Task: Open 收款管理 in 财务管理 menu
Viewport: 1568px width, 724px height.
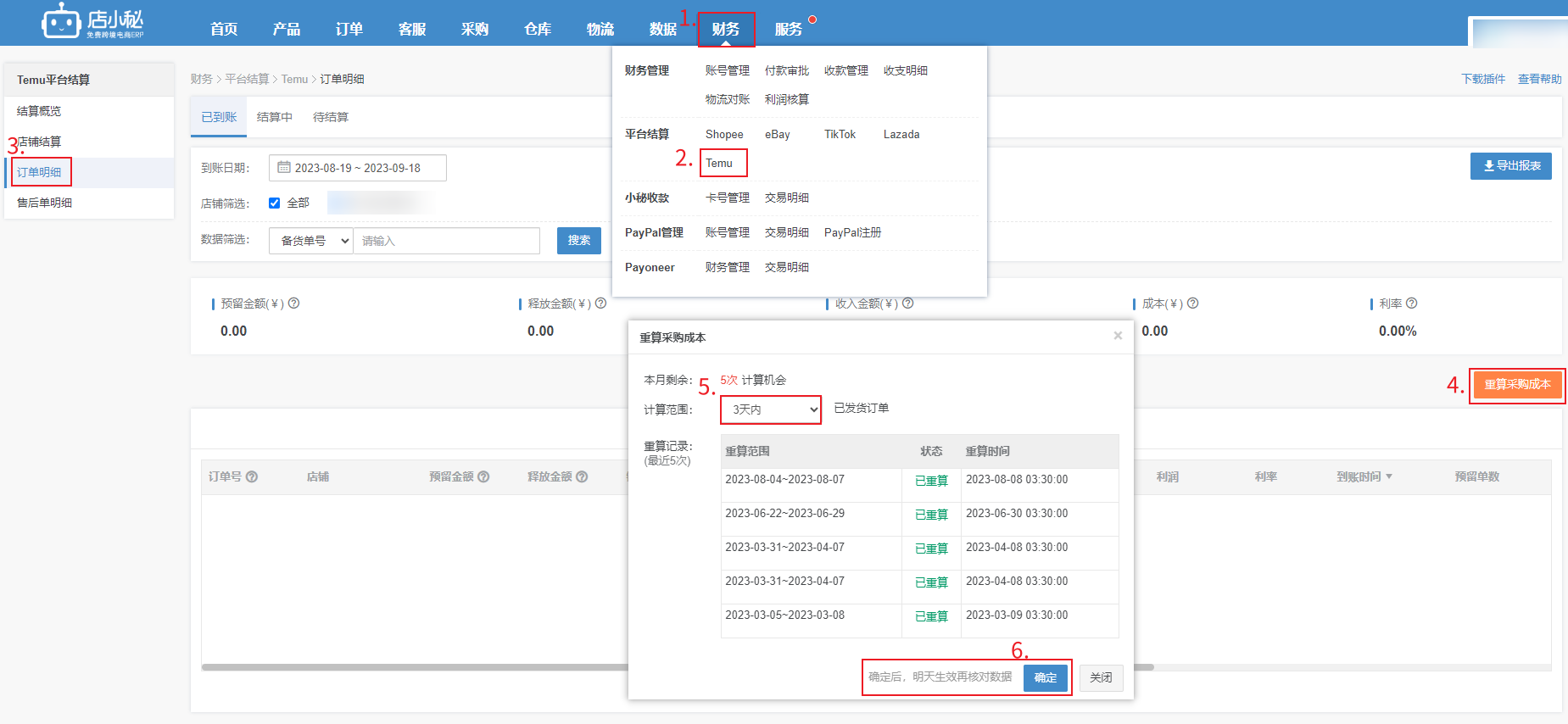Action: pos(846,70)
